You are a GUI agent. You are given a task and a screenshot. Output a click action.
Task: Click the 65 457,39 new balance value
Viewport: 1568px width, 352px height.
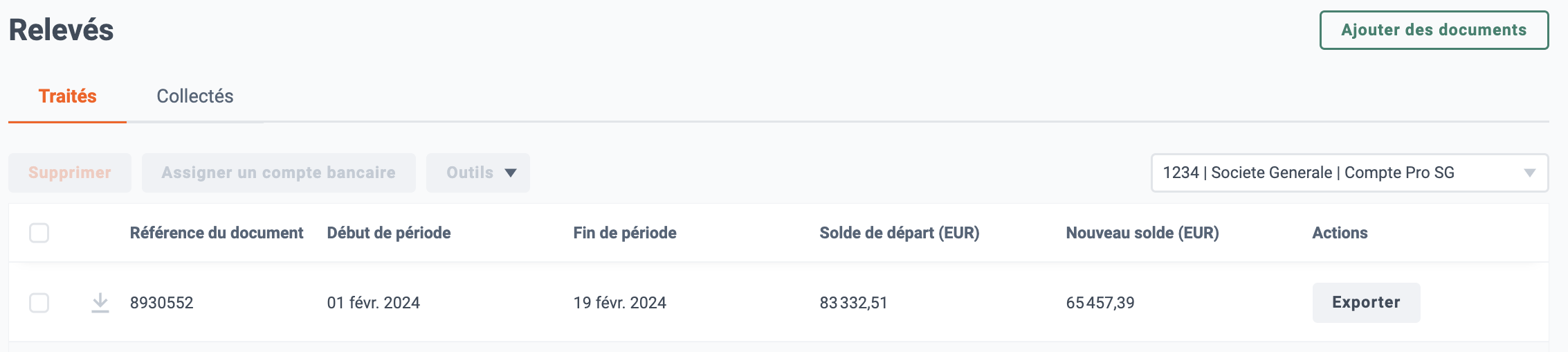(x=1100, y=303)
